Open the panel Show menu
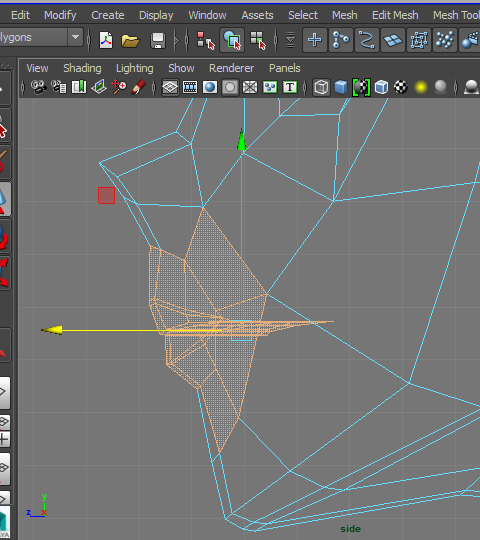 pos(181,68)
